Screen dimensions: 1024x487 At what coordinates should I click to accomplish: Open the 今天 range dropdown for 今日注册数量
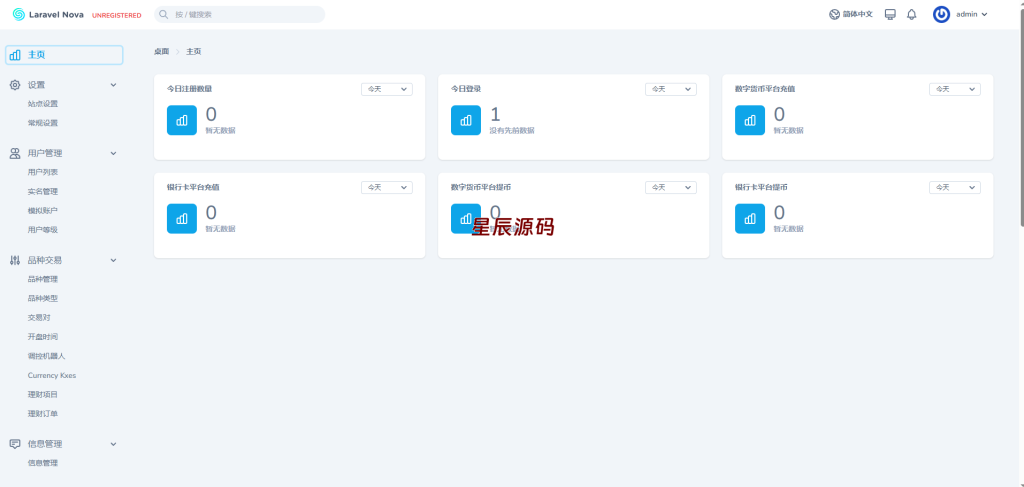tap(387, 89)
